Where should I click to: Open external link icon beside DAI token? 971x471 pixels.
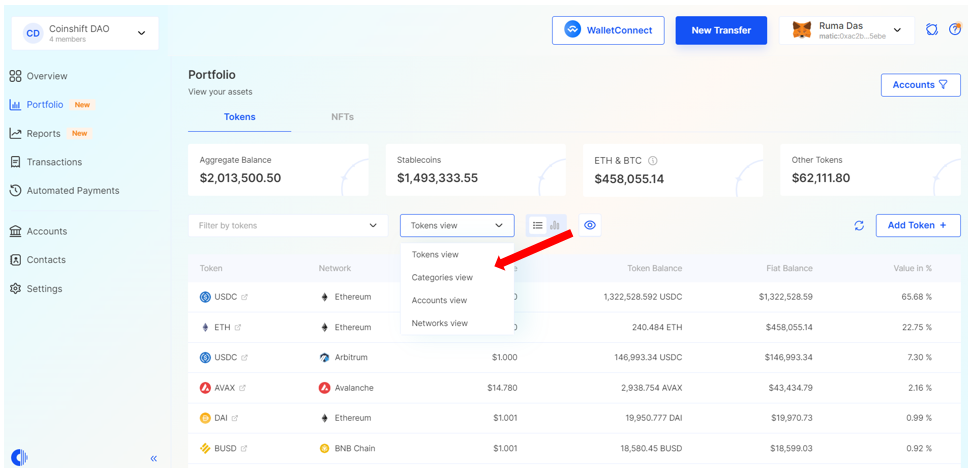235,418
